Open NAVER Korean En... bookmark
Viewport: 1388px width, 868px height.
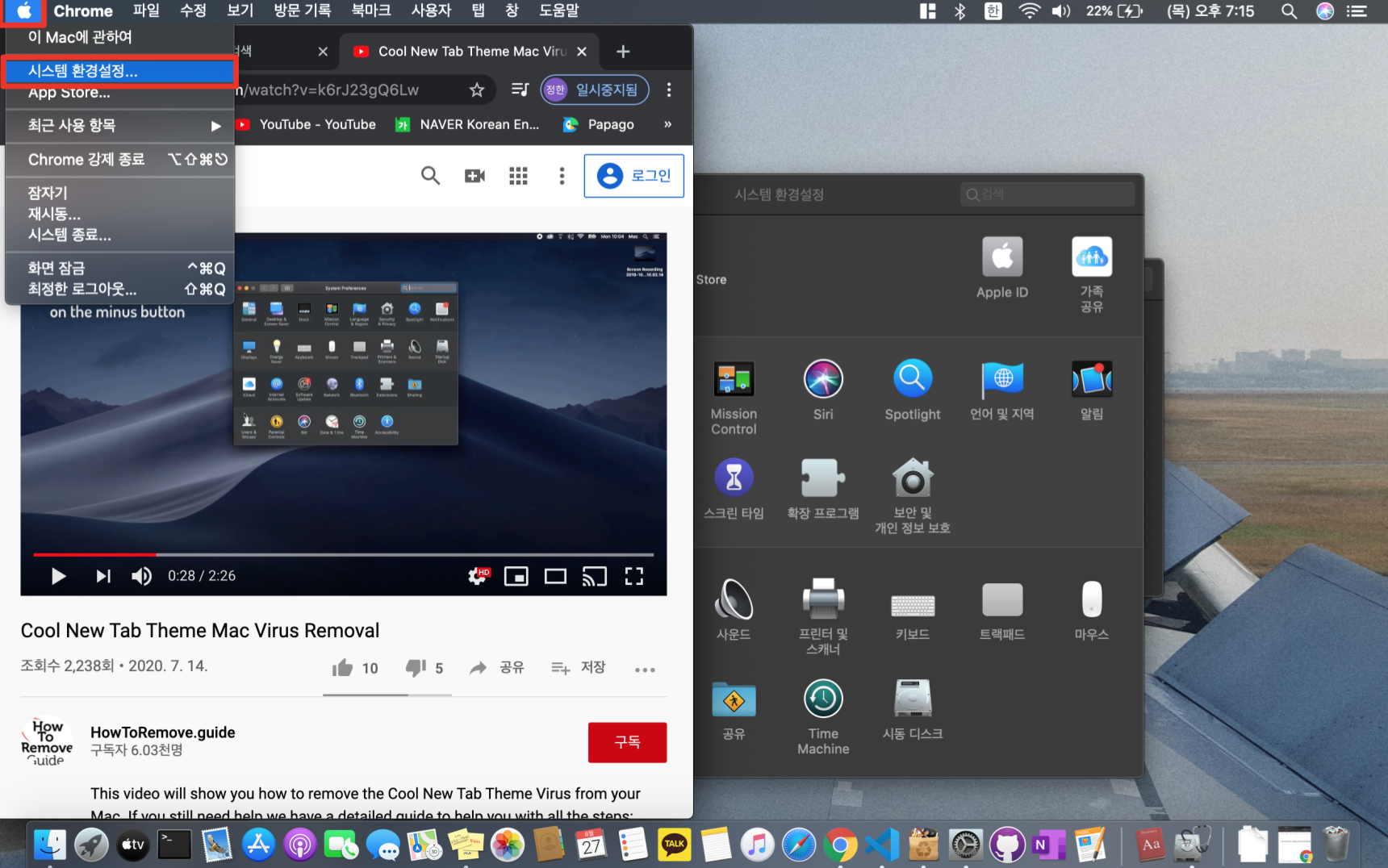[468, 124]
